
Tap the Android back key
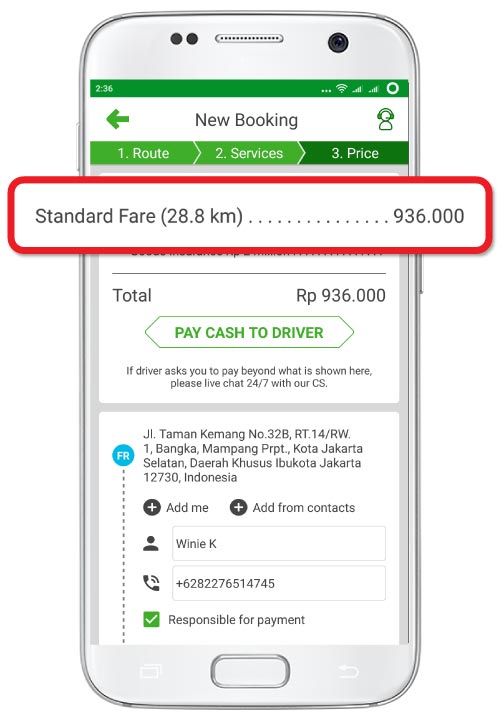click(x=348, y=671)
